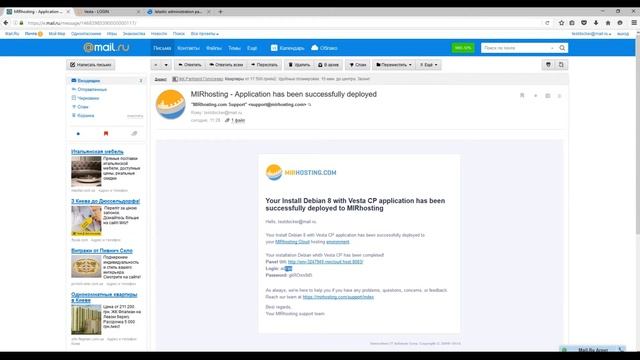Open the Итальянская мебель ad thumbnail
640x360 pixels.
(x=86, y=171)
